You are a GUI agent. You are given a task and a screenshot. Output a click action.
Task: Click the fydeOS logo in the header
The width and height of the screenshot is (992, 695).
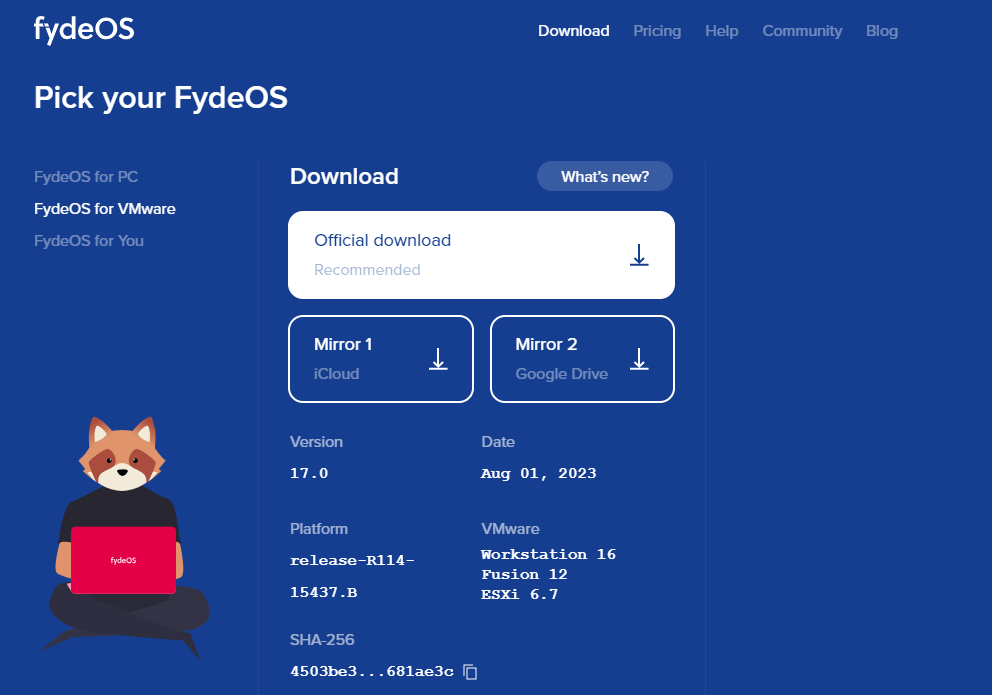pyautogui.click(x=84, y=30)
